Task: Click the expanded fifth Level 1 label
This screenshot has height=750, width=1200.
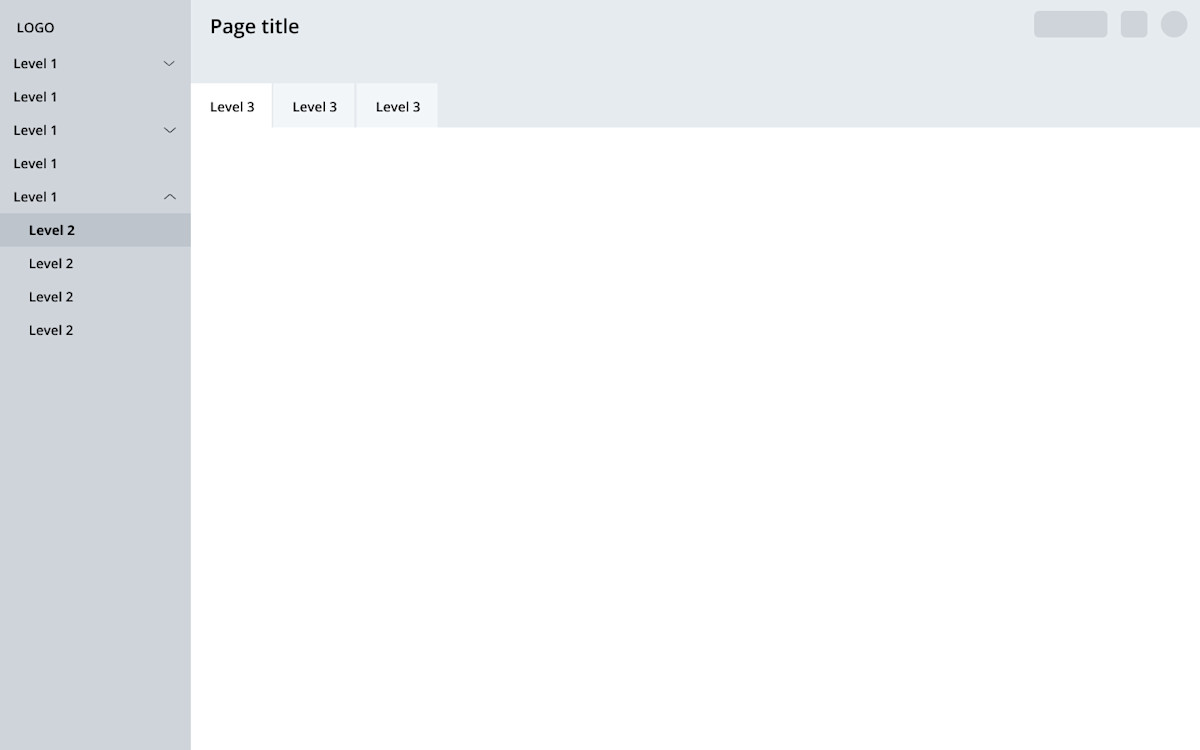Action: pos(35,197)
